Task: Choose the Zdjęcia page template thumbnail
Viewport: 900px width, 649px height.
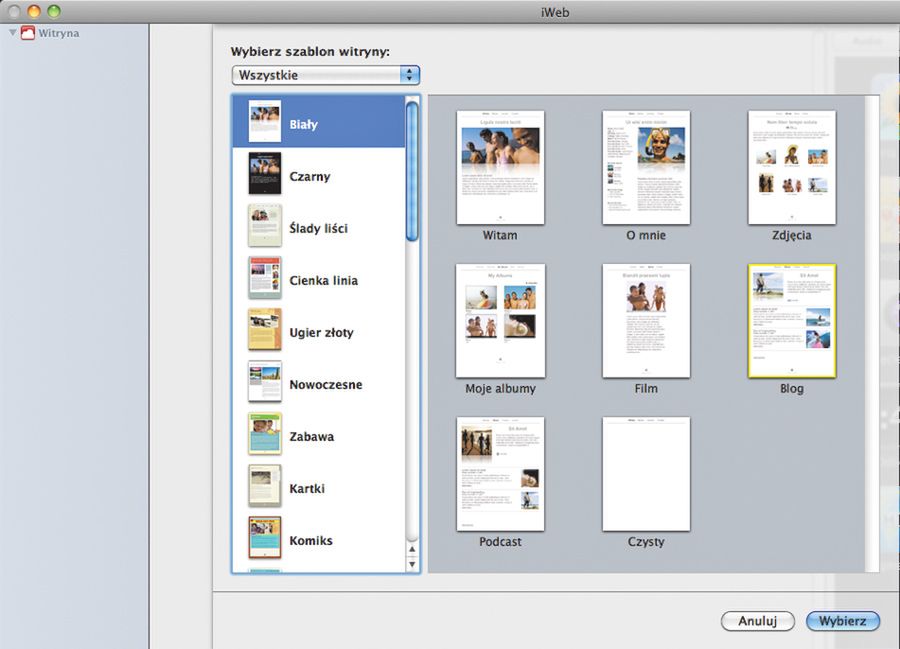Action: pos(792,168)
